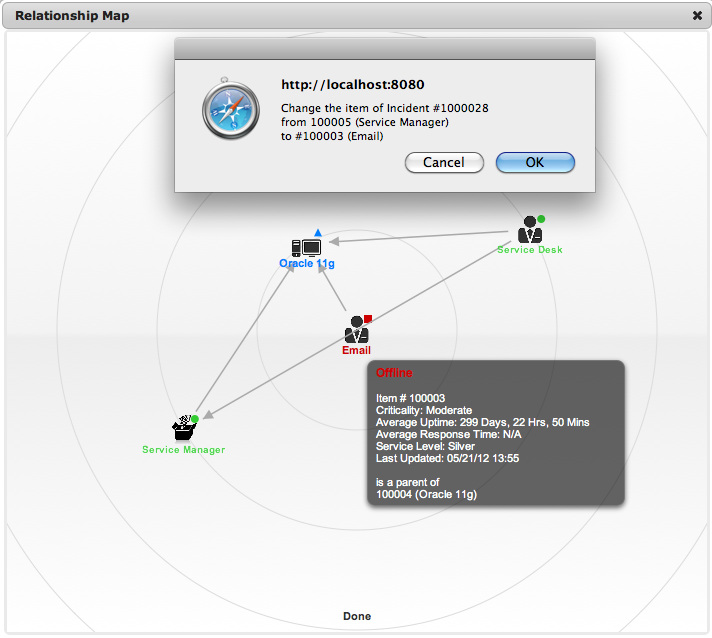Click the Average Uptime line in tooltip
This screenshot has height=638, width=712.
point(483,422)
